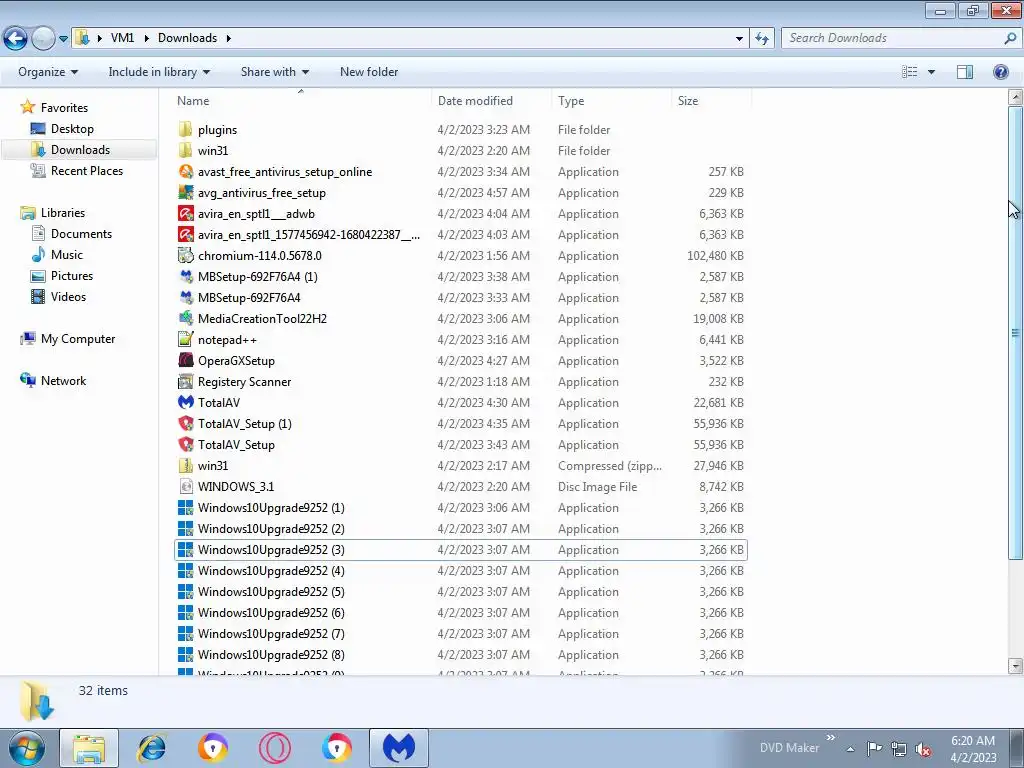The height and width of the screenshot is (768, 1024).
Task: Select the plugins folder icon
Action: (185, 129)
